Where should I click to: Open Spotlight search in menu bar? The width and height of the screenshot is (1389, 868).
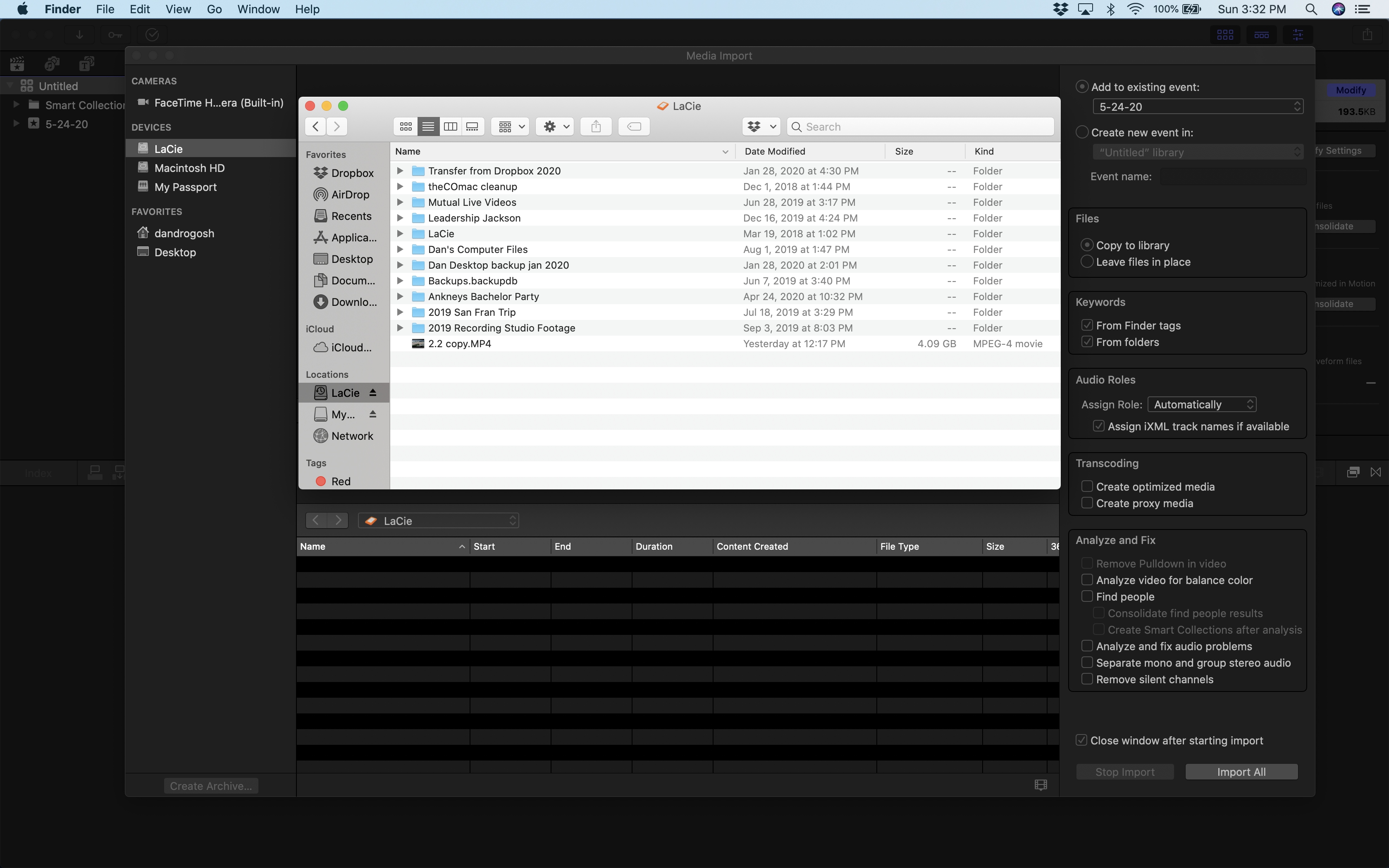pyautogui.click(x=1310, y=9)
